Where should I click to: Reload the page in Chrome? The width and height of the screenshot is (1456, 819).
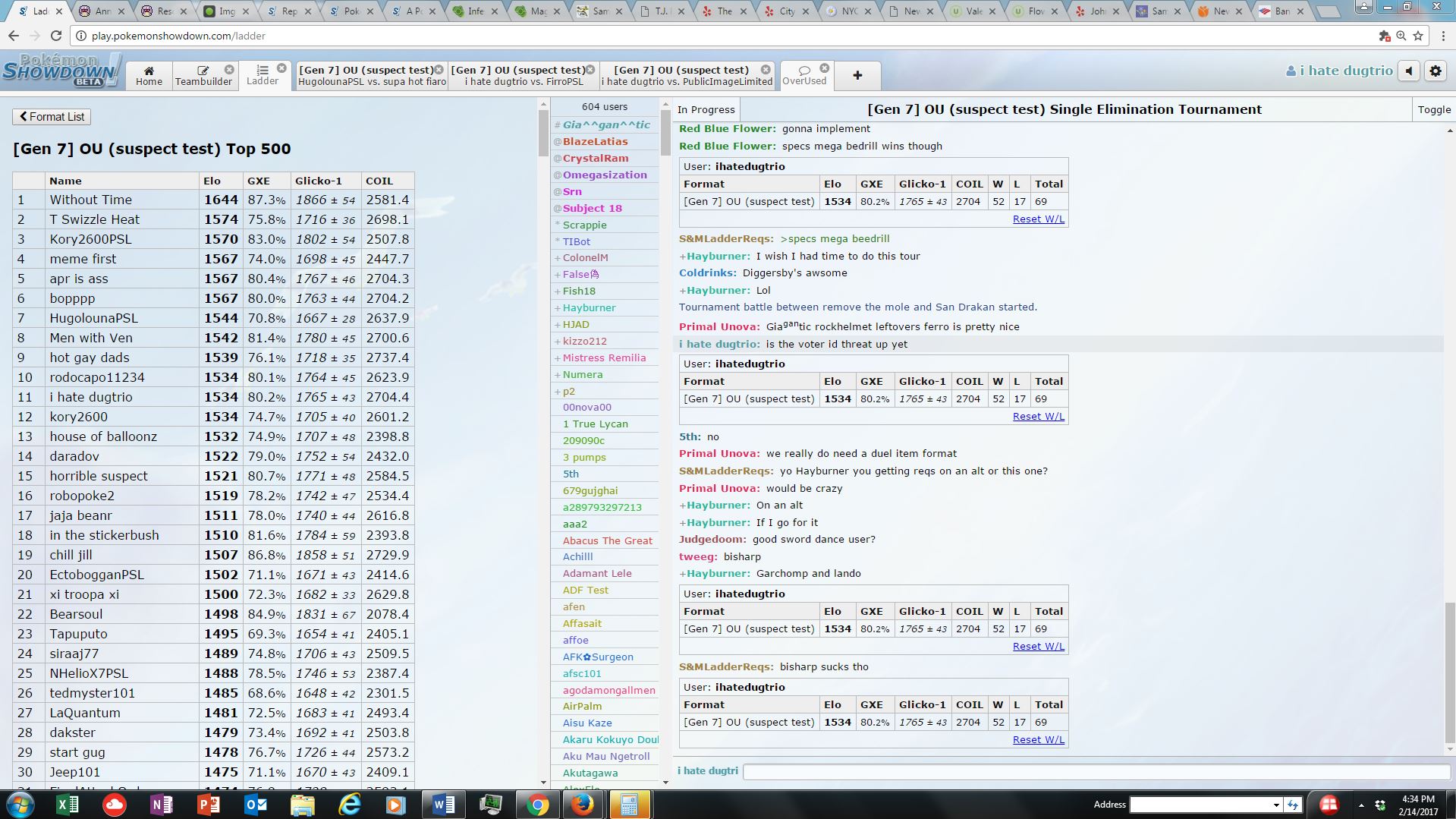click(x=56, y=36)
